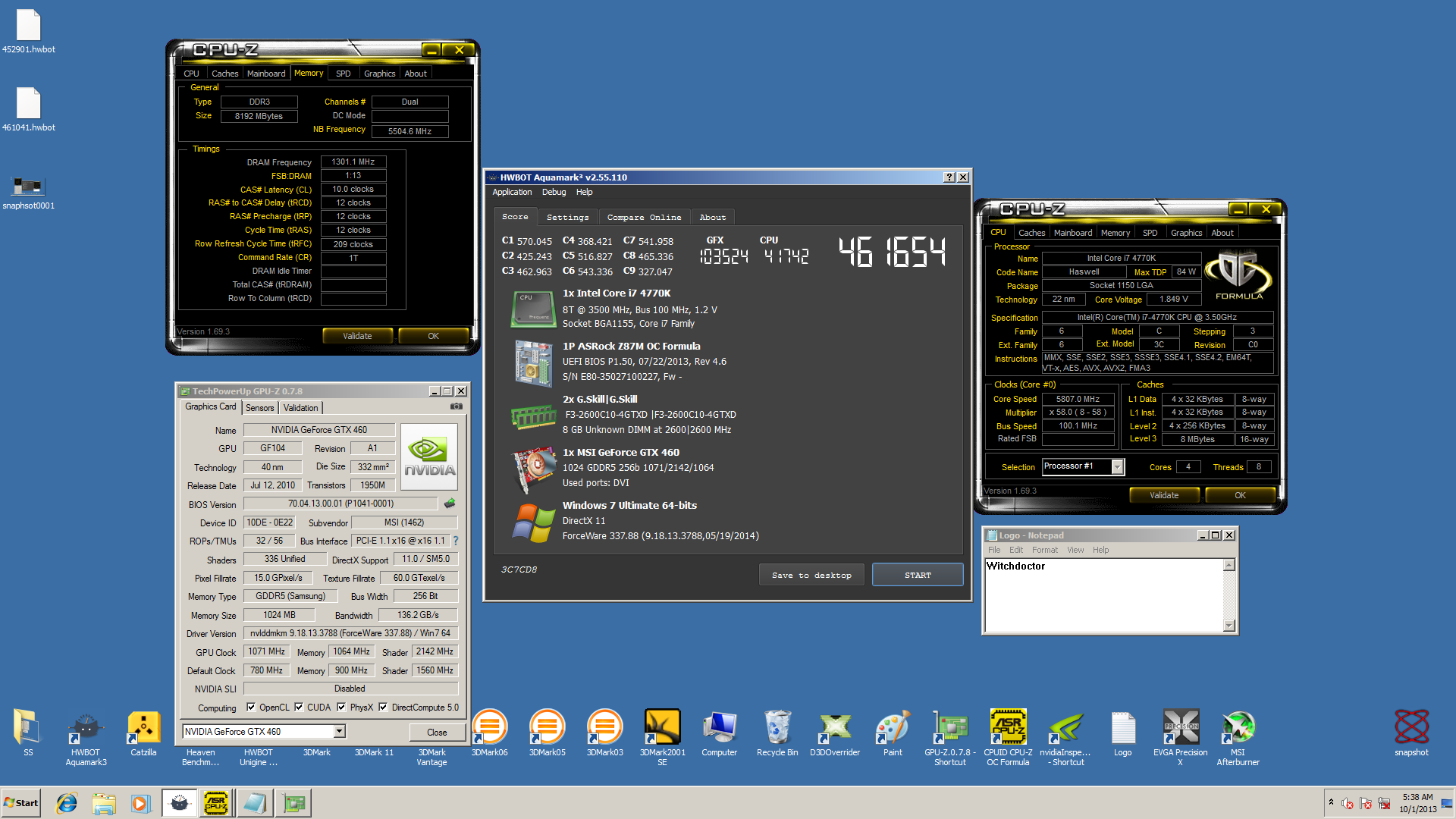Expand GPU-Z graphics card selection dropdown
Screen dimensions: 1456x819
pos(339,731)
